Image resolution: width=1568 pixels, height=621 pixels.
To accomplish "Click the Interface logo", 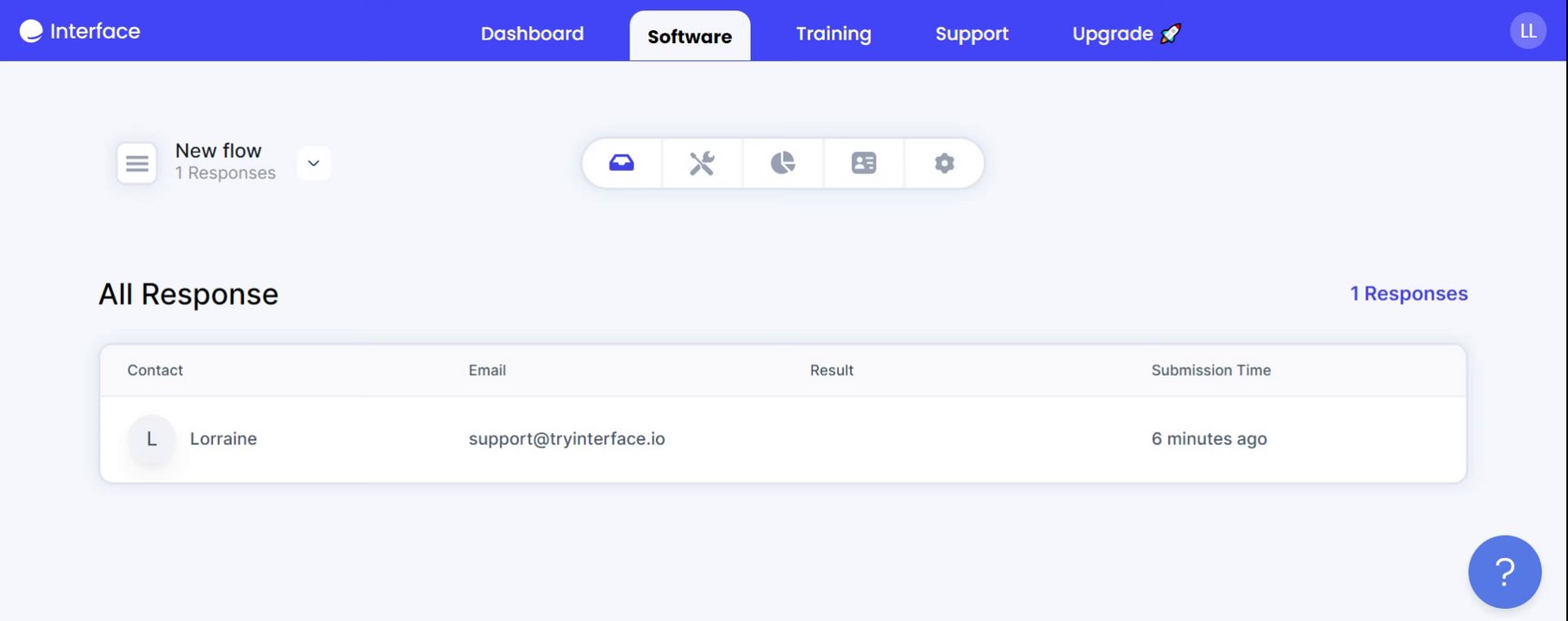I will [79, 31].
